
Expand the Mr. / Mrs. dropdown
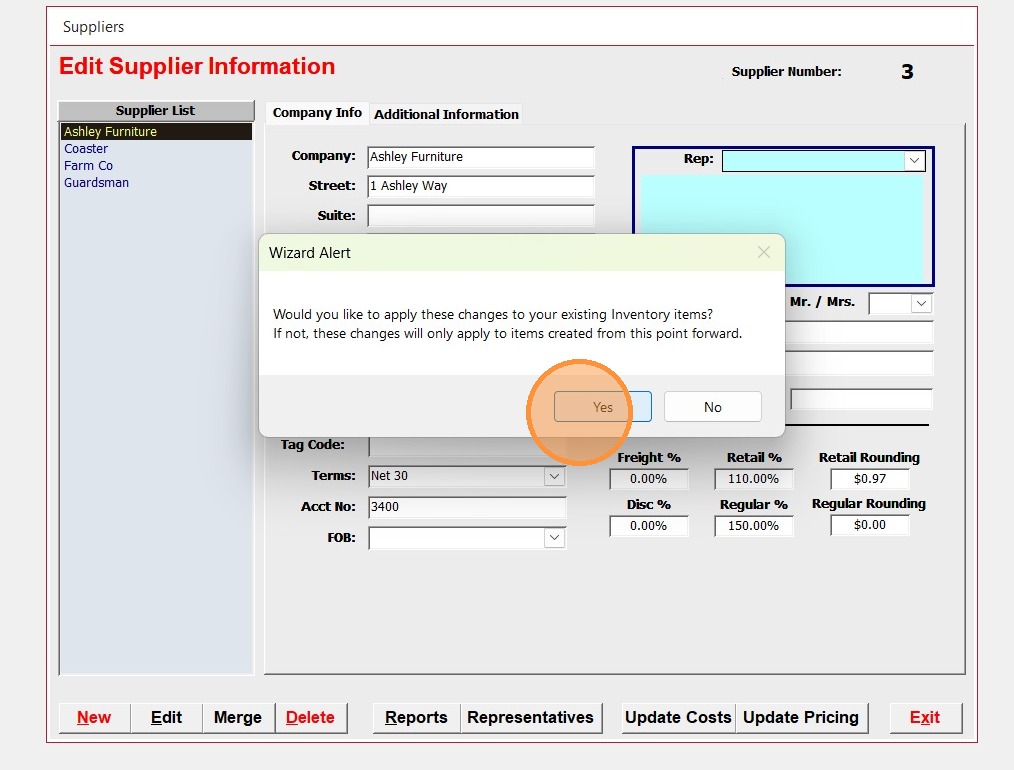[x=921, y=303]
